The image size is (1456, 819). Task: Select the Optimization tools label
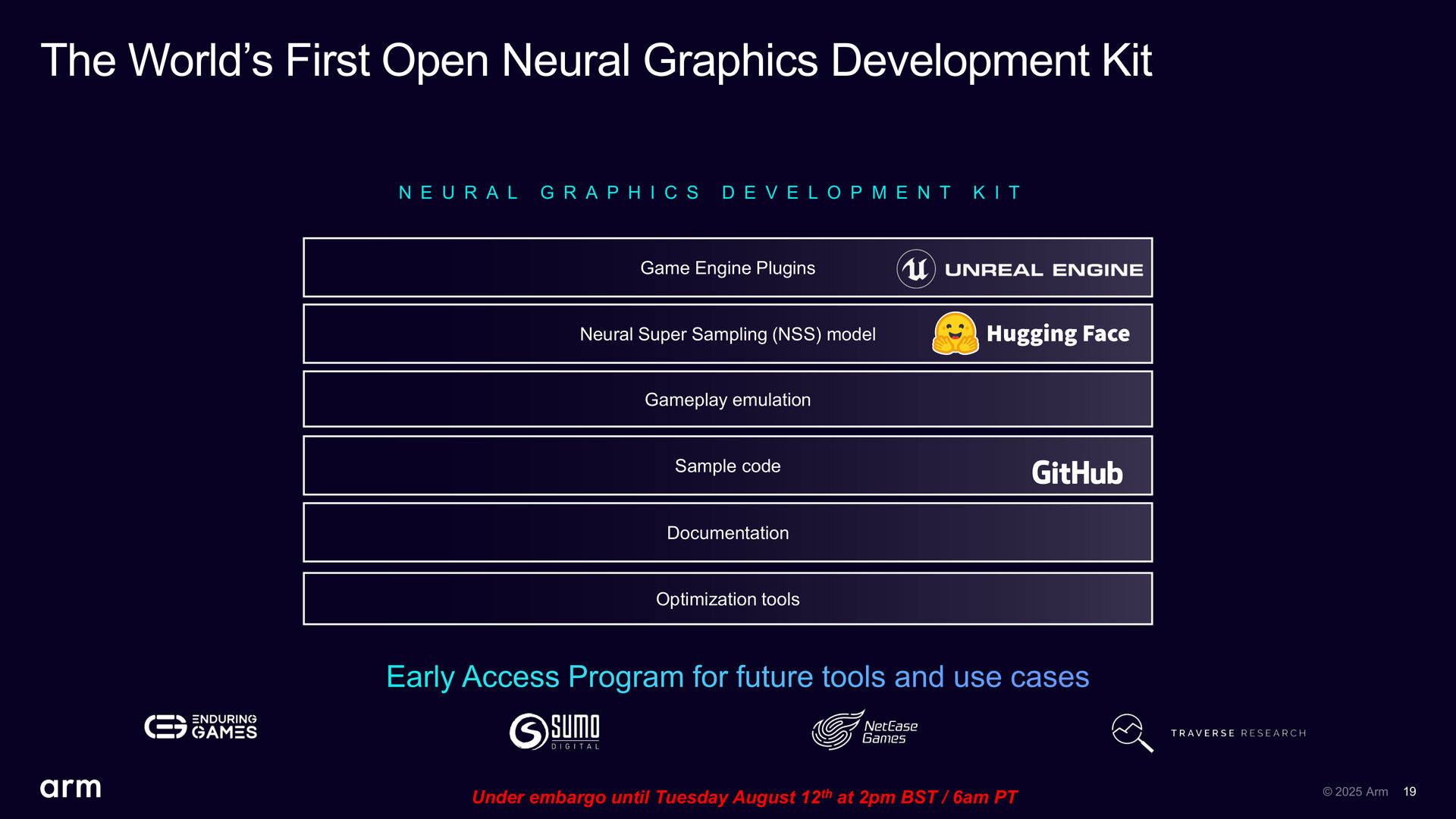coord(727,599)
